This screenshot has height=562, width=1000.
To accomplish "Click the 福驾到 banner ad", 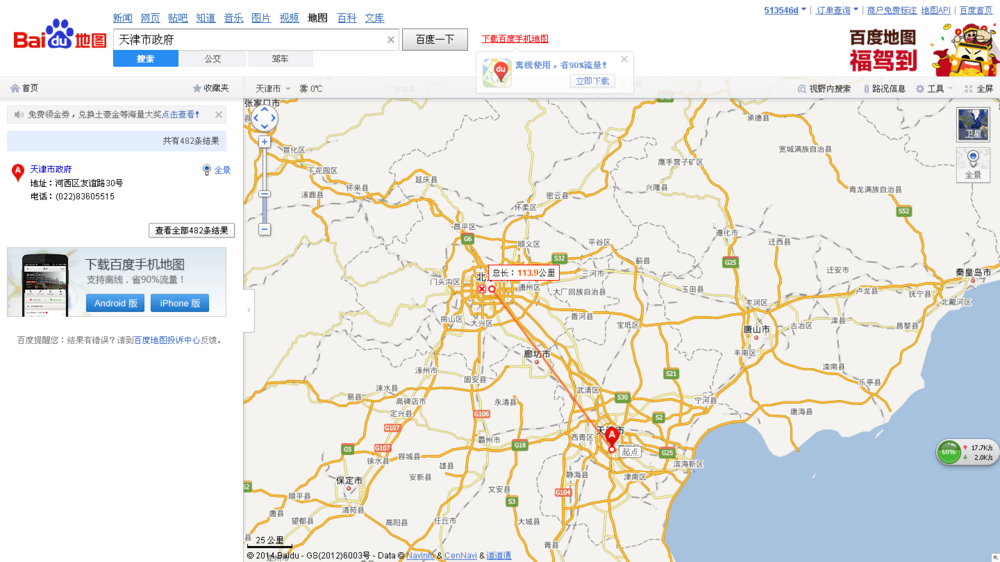I will 923,50.
